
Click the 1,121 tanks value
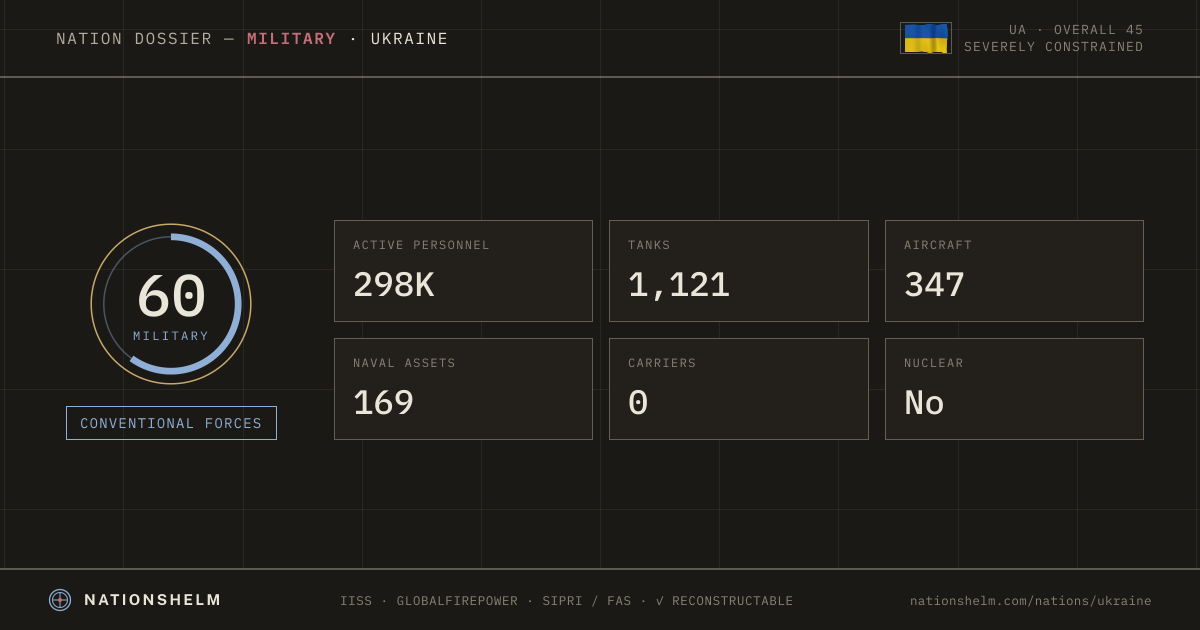tap(679, 285)
